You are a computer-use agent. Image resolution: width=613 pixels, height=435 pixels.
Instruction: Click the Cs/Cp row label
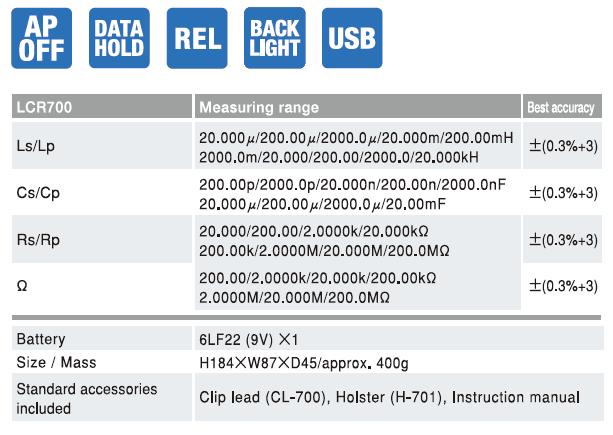pos(38,193)
